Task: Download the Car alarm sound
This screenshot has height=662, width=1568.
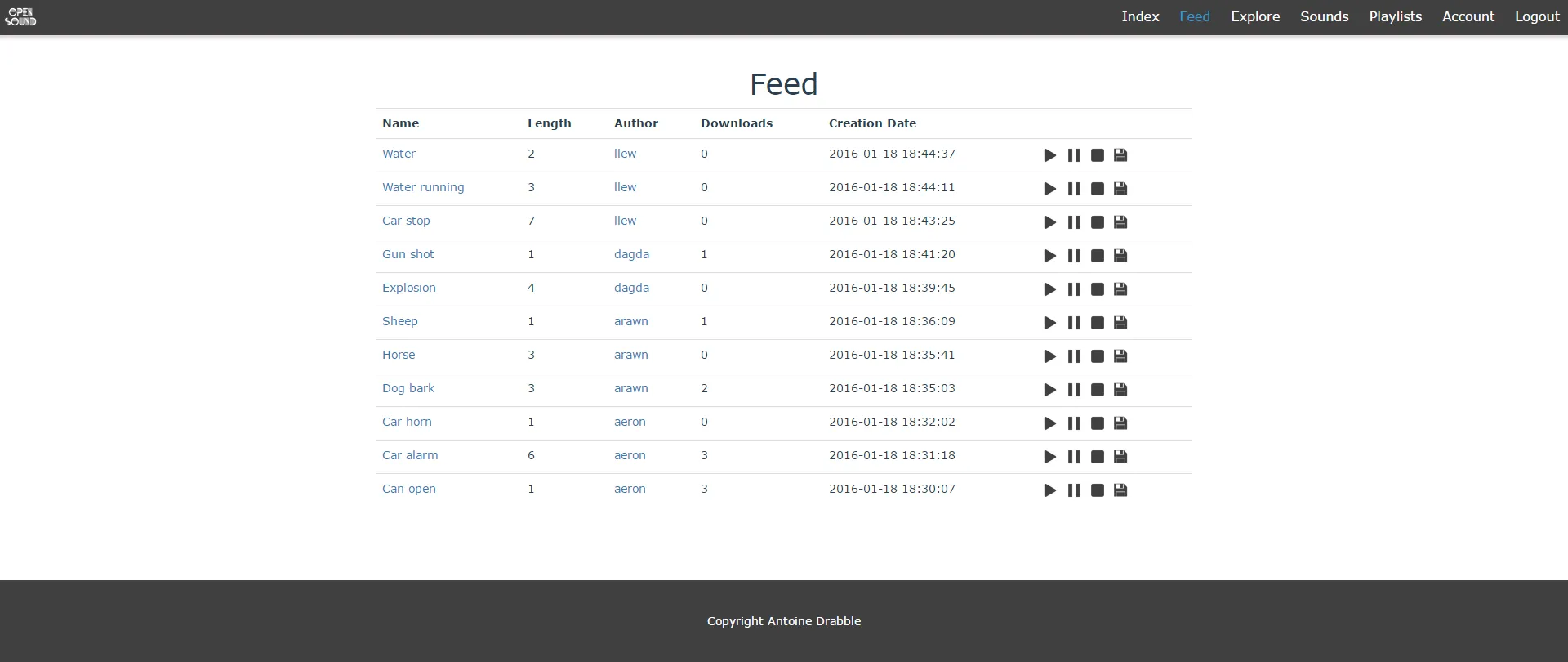Action: [1120, 457]
